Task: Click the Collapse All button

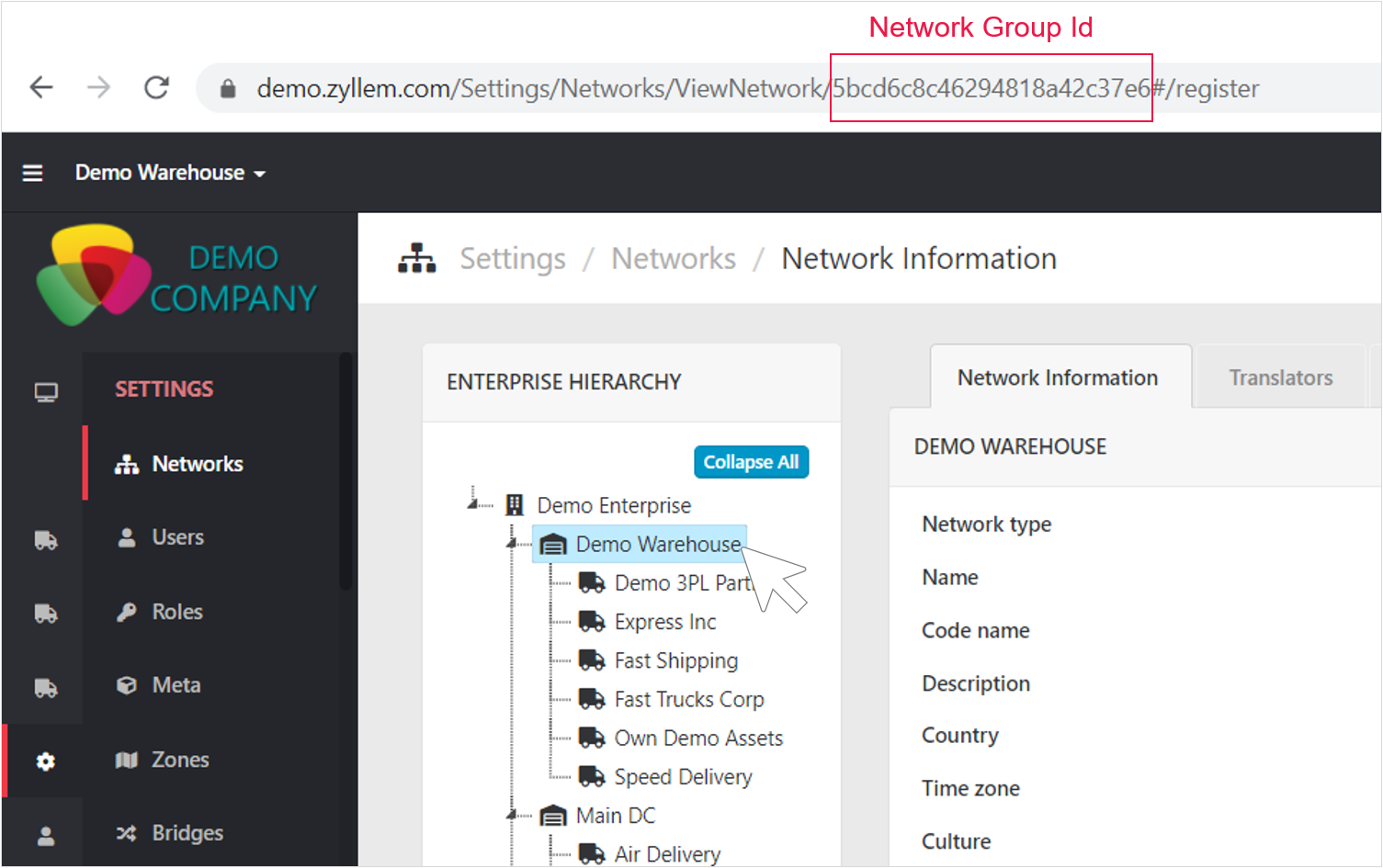Action: click(x=751, y=462)
